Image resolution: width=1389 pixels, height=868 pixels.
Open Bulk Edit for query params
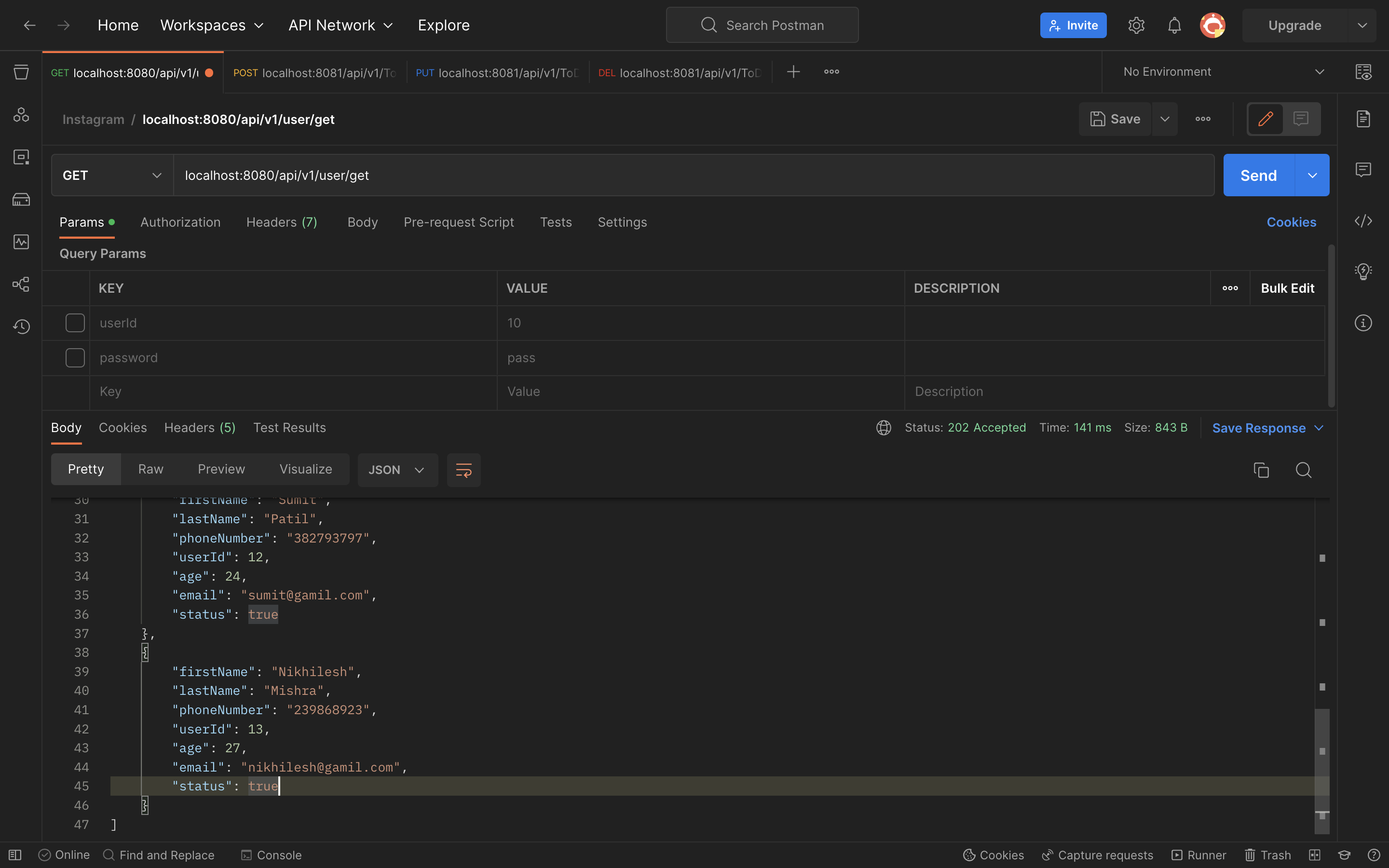click(1287, 287)
